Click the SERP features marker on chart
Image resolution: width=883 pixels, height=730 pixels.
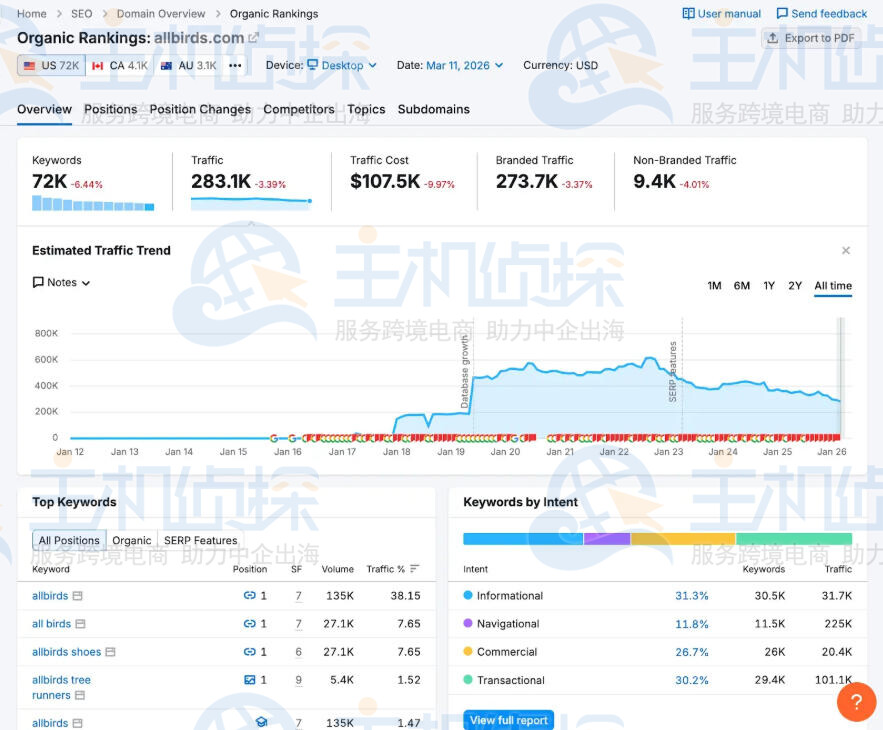pyautogui.click(x=674, y=372)
